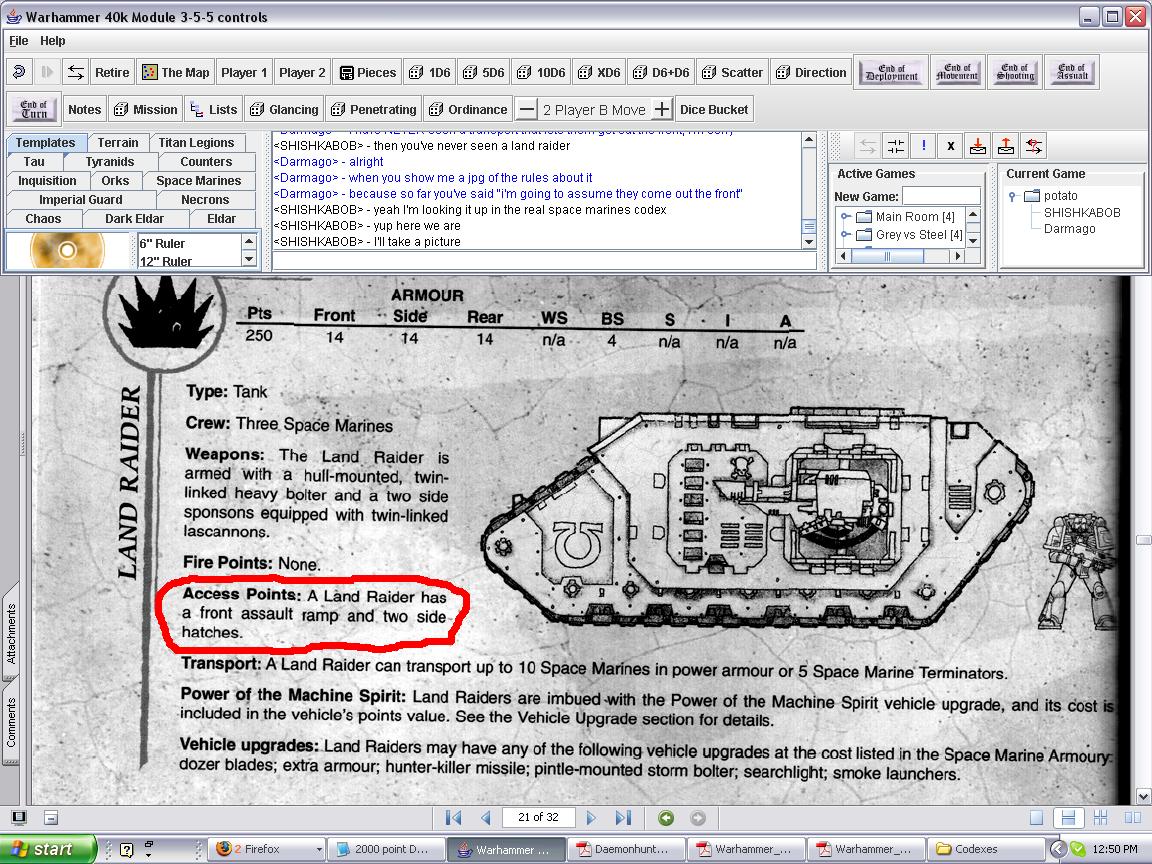Roll XD6 dice button
1152x864 pixels.
[x=600, y=72]
